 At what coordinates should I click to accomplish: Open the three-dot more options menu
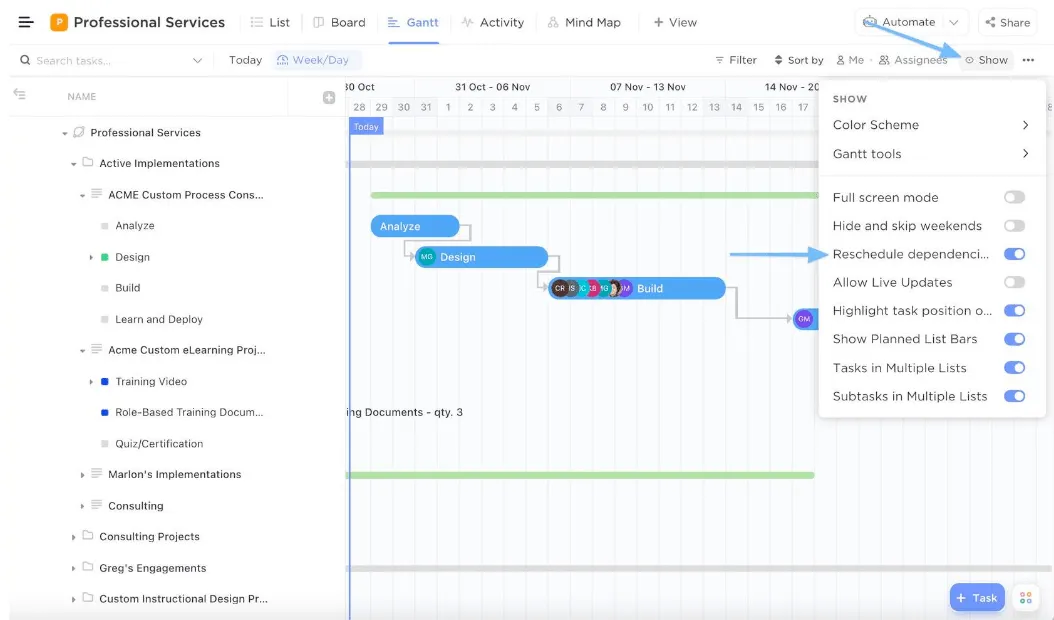1028,60
